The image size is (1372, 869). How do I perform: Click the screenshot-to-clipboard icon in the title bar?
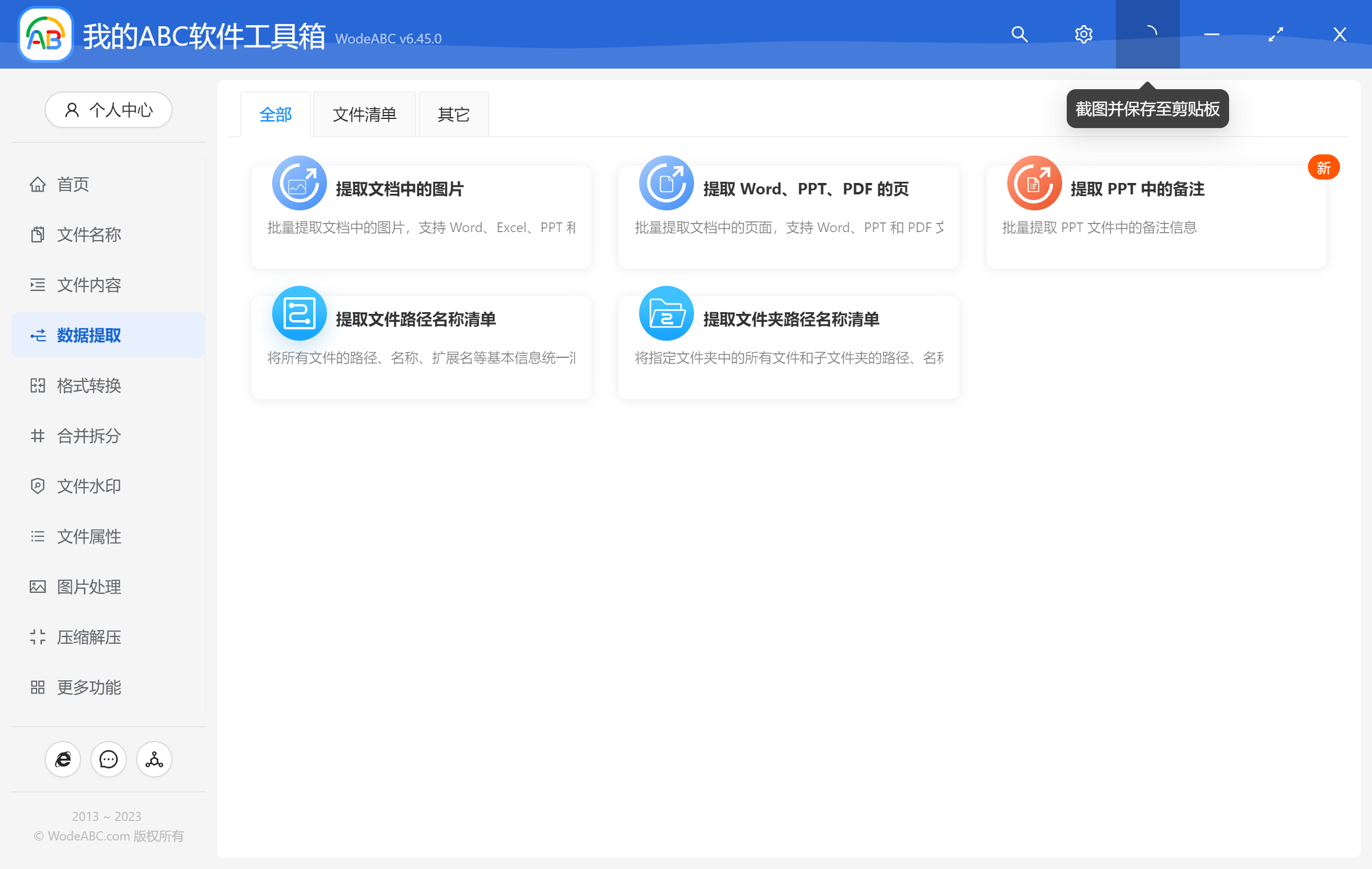[1147, 34]
